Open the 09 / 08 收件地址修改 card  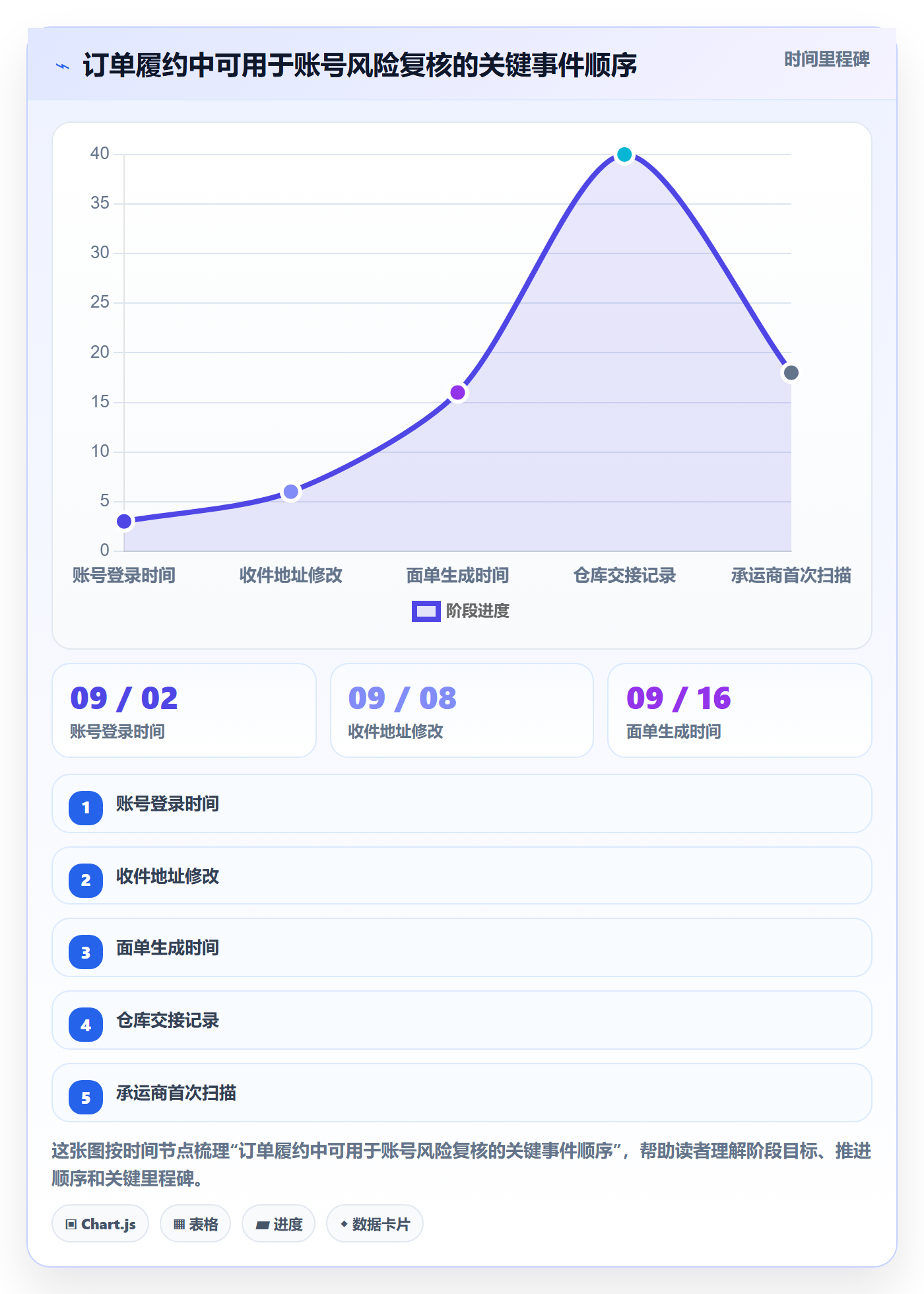462,710
